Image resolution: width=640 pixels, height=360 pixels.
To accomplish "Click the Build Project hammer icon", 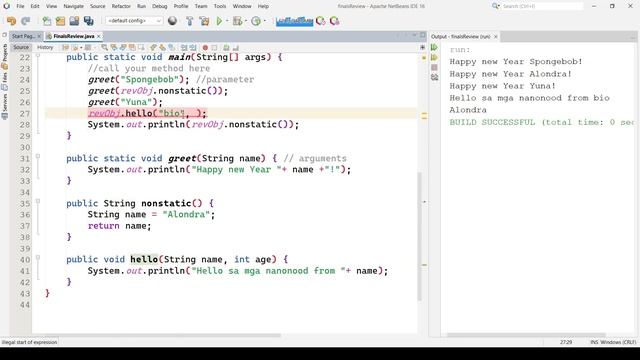I will [x=189, y=21].
